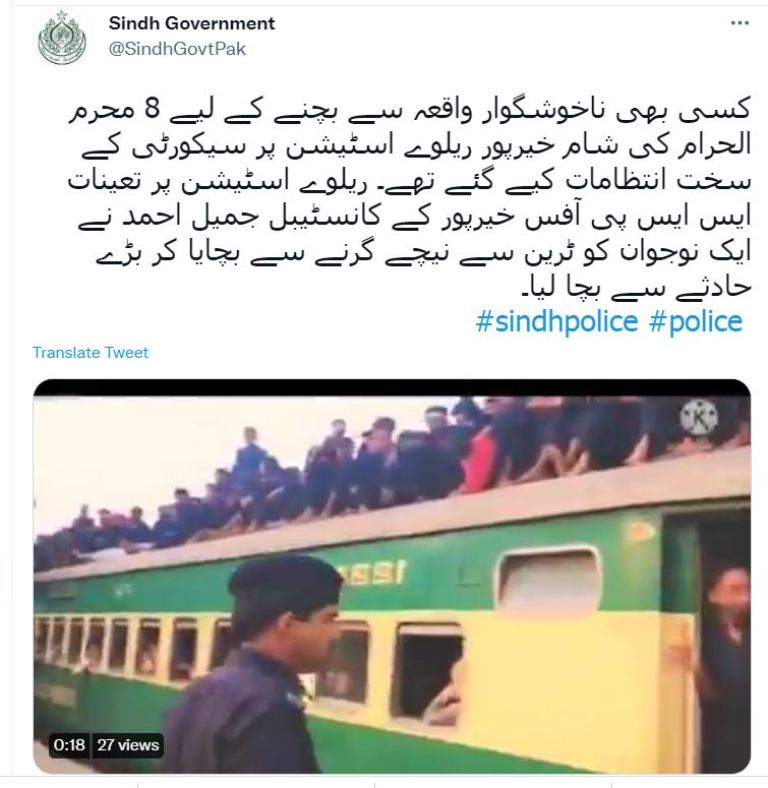Open the #sindhpolice hashtag
The height and width of the screenshot is (788, 768).
click(x=556, y=322)
